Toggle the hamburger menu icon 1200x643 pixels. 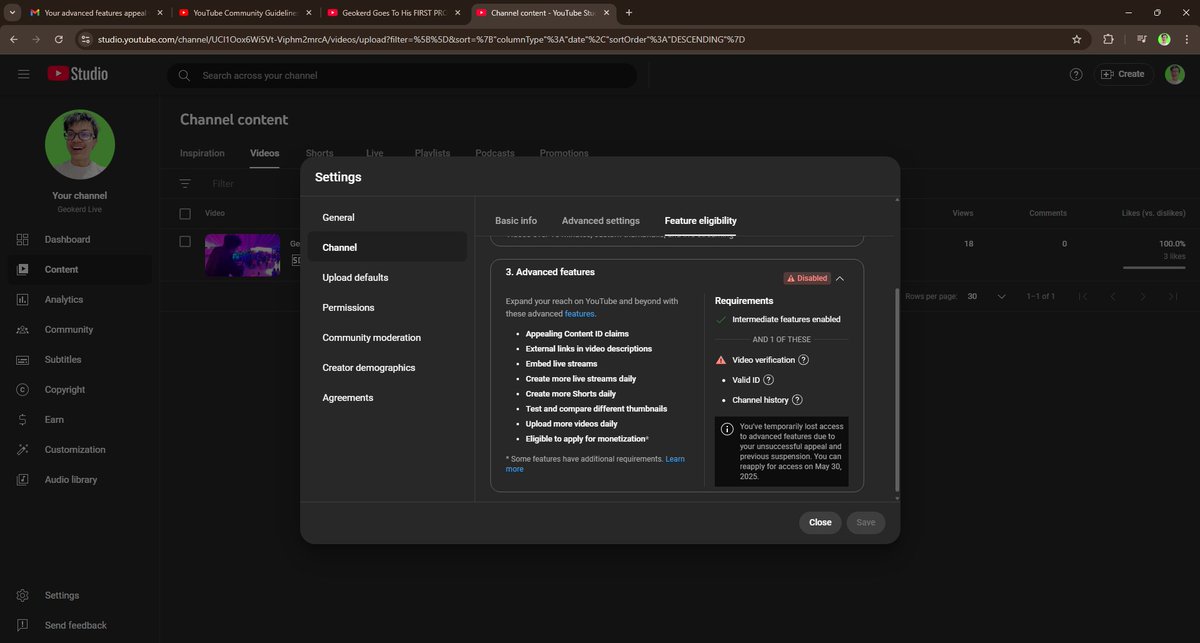[x=23, y=74]
